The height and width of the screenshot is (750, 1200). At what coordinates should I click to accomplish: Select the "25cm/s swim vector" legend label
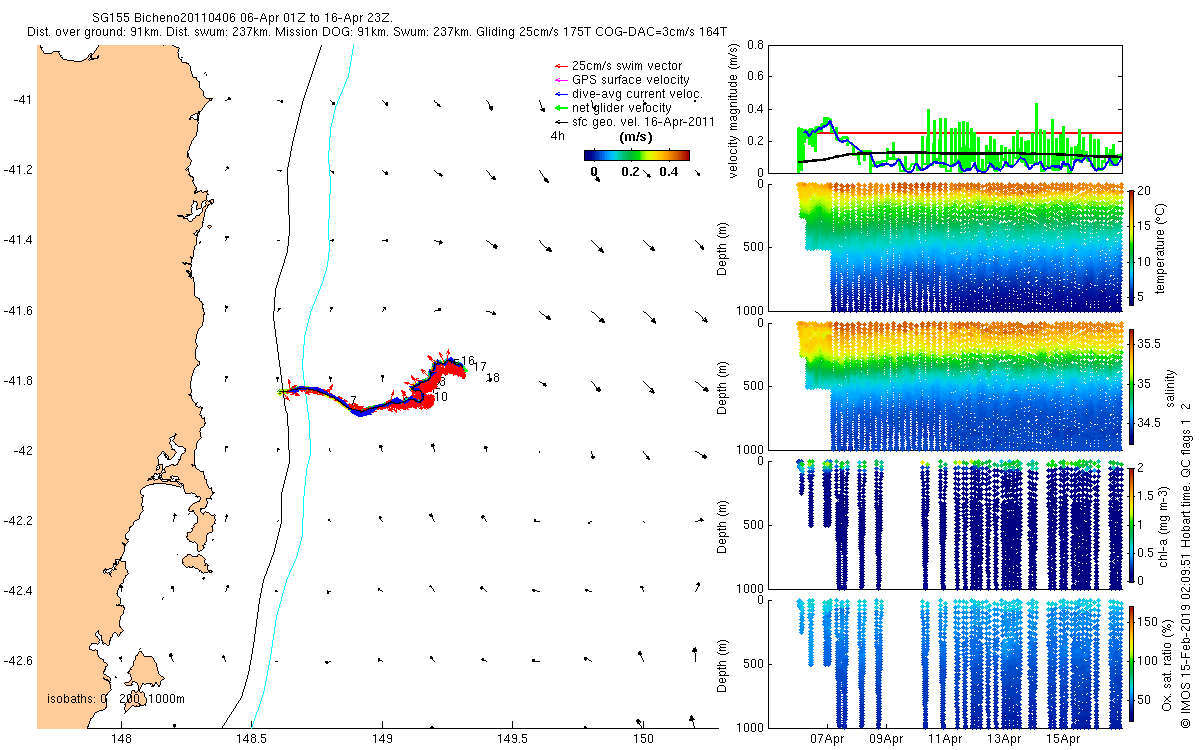pyautogui.click(x=627, y=66)
